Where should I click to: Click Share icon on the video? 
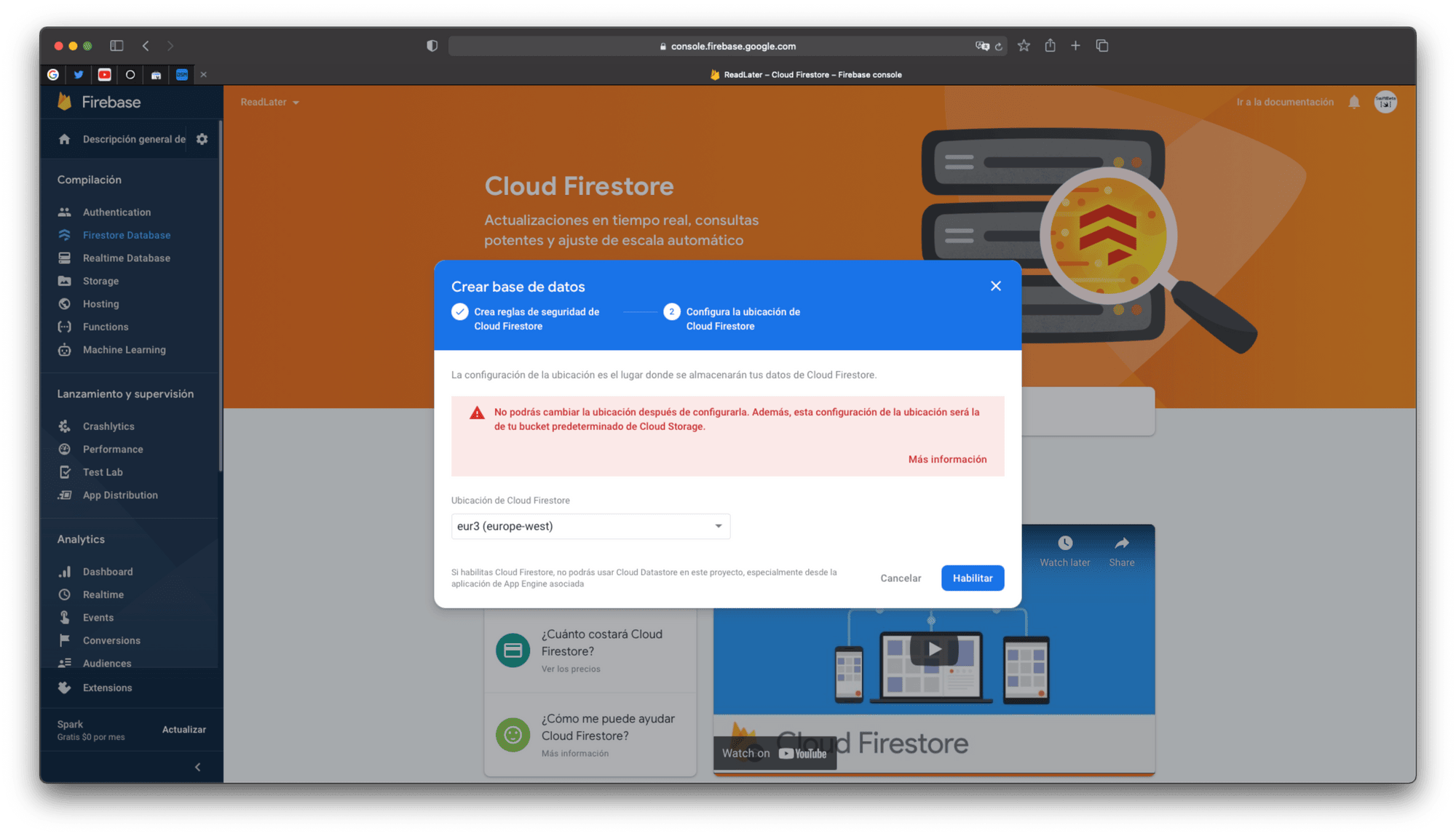tap(1121, 551)
